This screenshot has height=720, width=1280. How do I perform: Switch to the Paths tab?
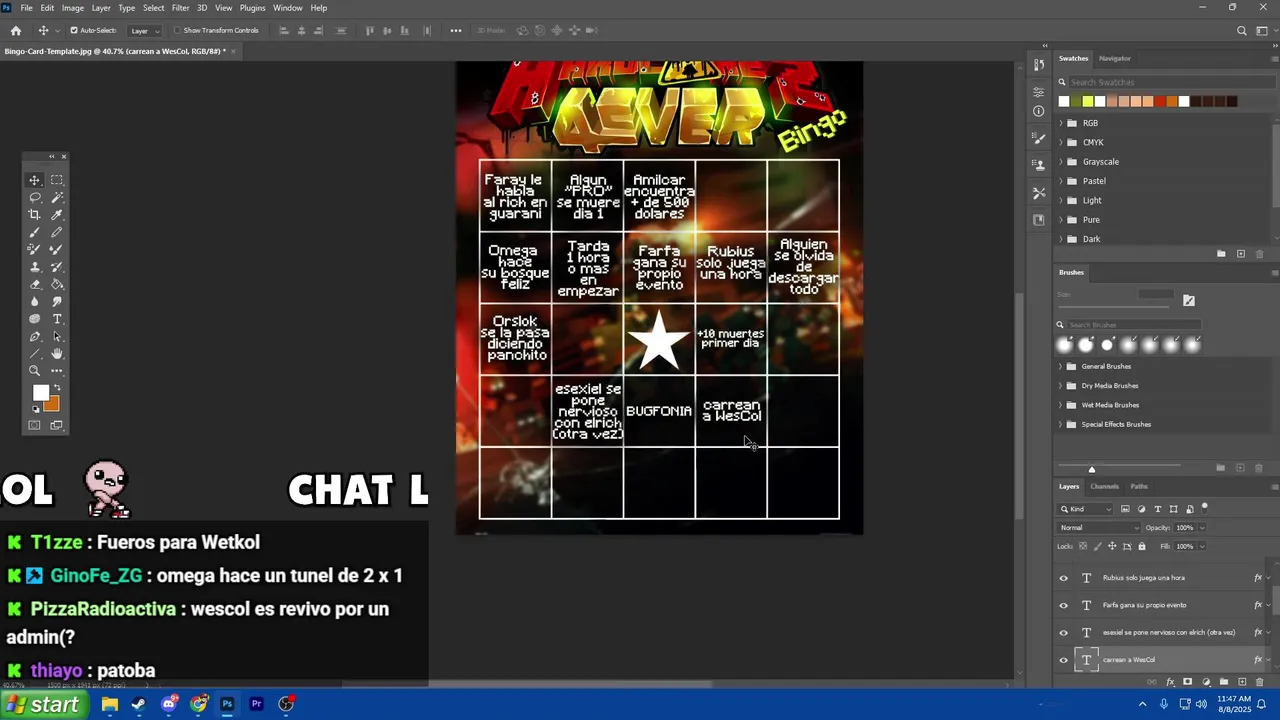(x=1139, y=487)
